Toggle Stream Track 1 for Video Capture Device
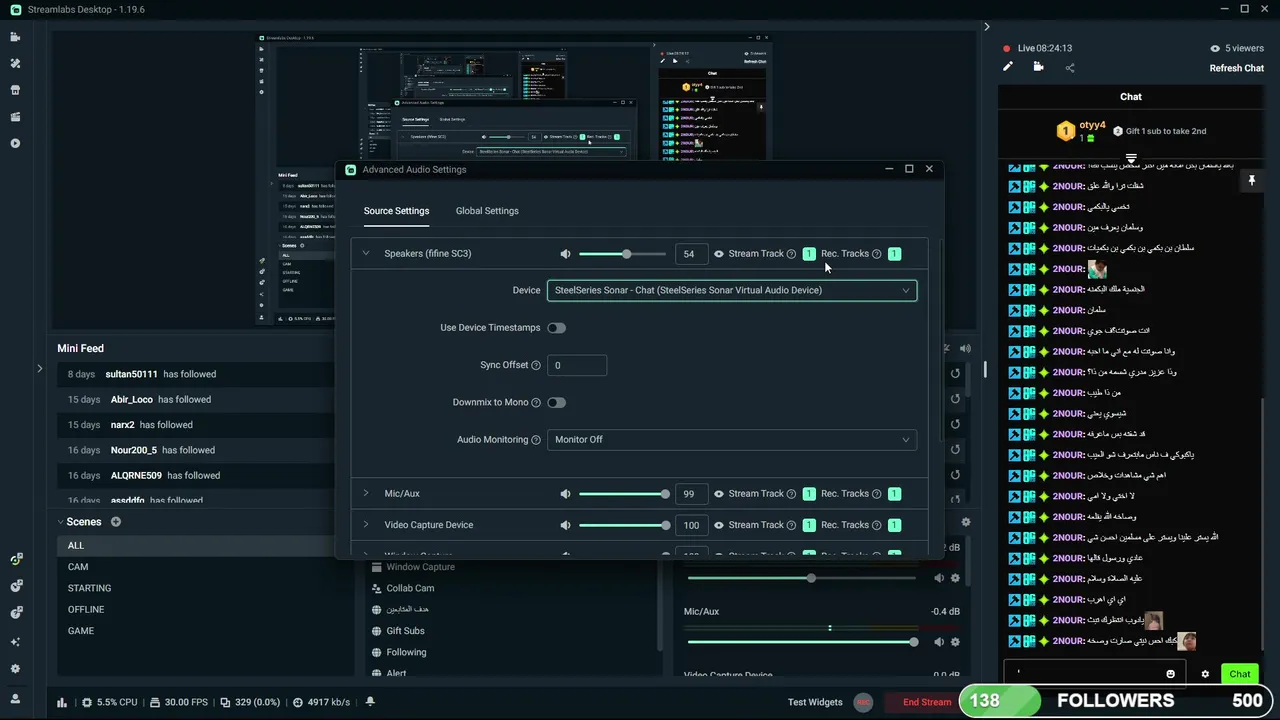The width and height of the screenshot is (1280, 720). point(809,525)
